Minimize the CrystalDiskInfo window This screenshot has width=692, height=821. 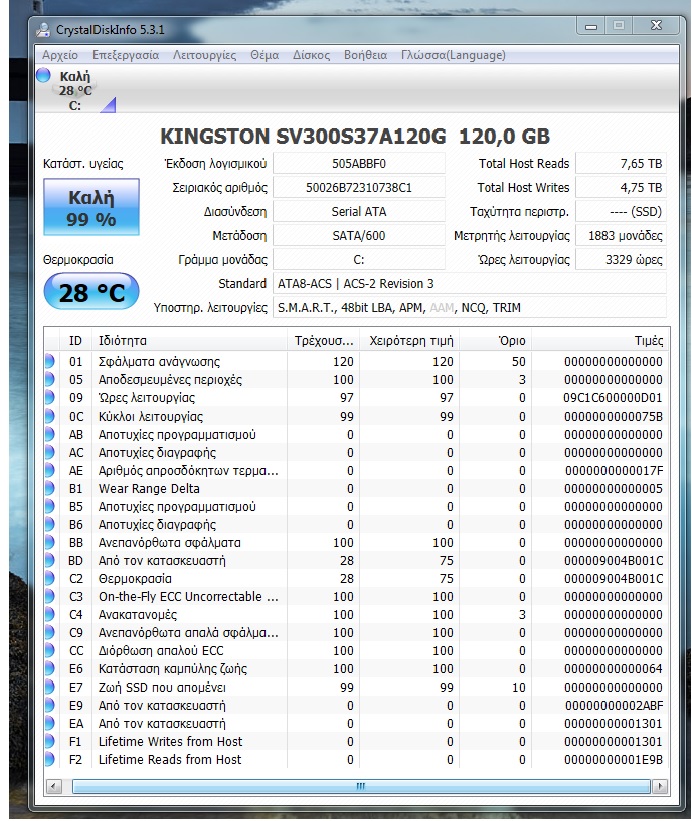pyautogui.click(x=591, y=26)
